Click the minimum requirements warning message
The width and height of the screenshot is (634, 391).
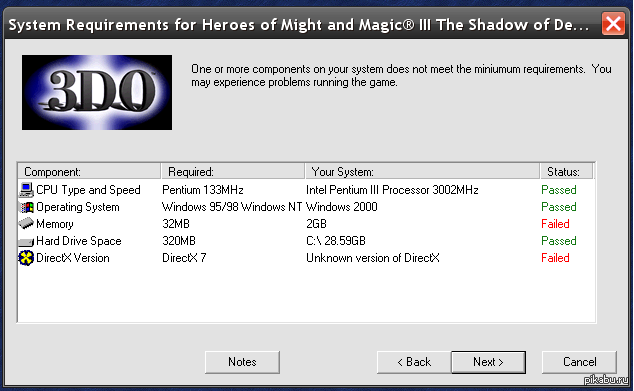[x=401, y=76]
